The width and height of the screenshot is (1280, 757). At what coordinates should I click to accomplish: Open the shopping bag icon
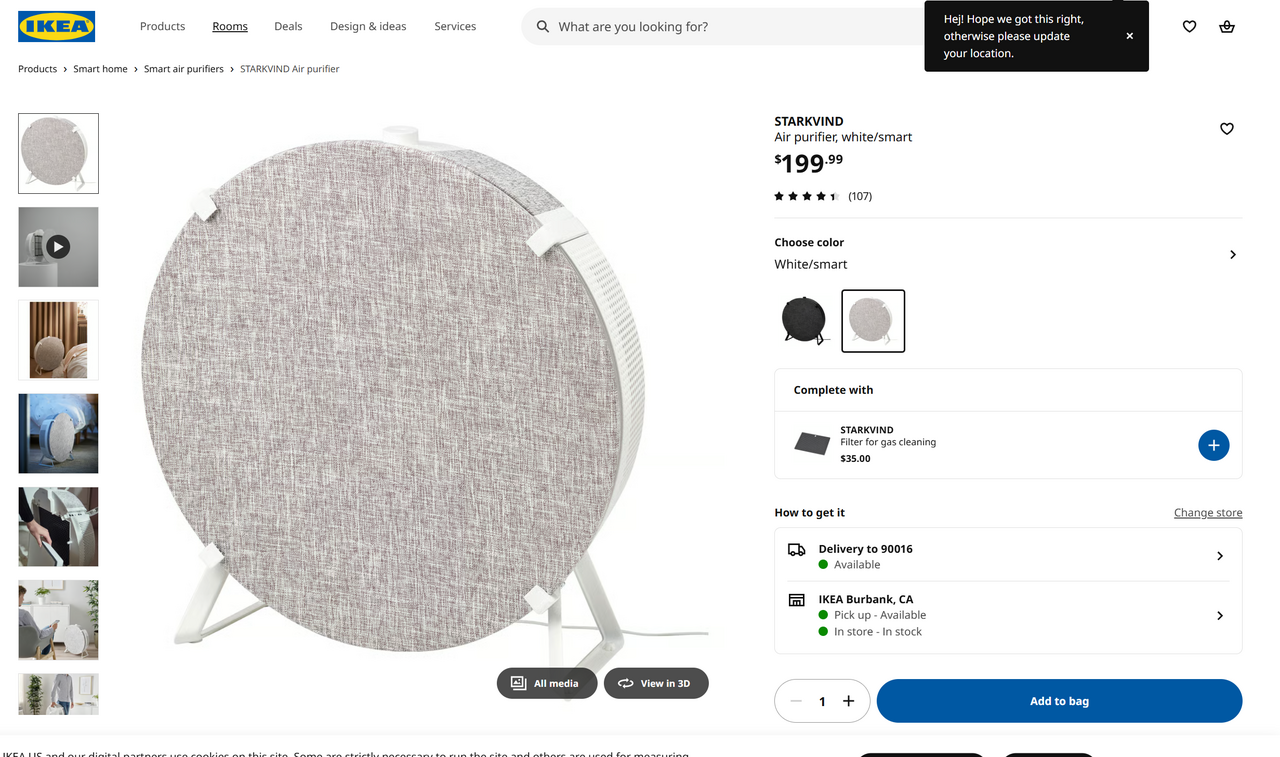[x=1226, y=26]
